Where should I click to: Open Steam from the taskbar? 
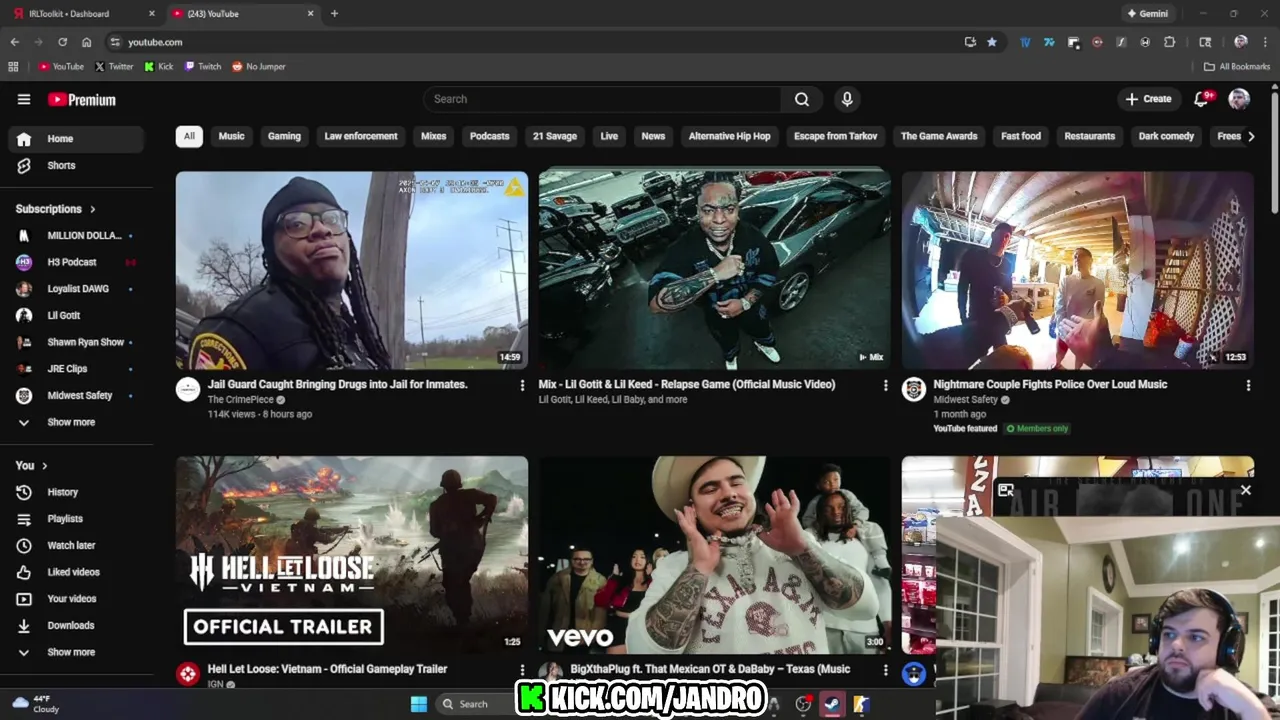831,704
